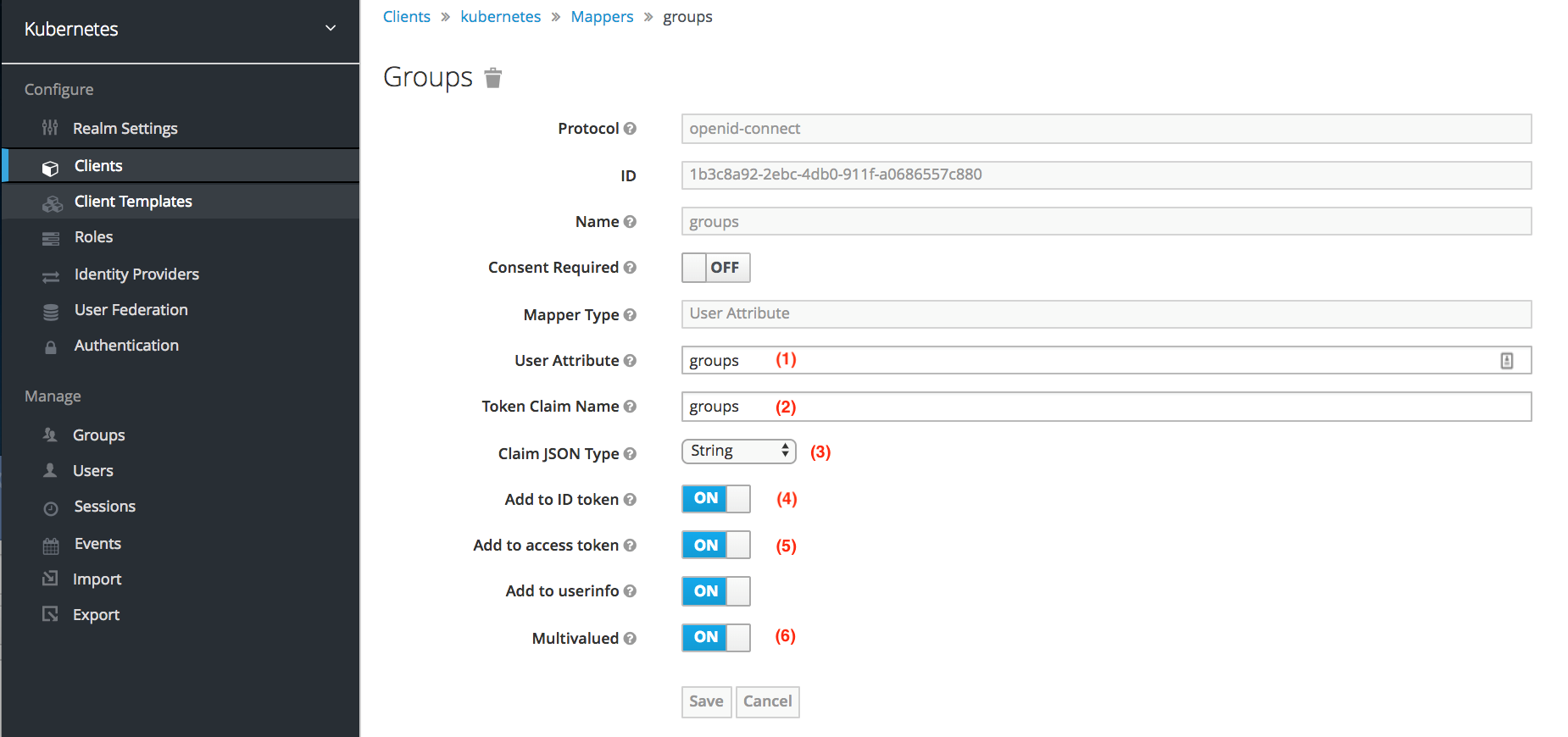
Task: Click the Sessions clock icon
Action: click(x=51, y=508)
